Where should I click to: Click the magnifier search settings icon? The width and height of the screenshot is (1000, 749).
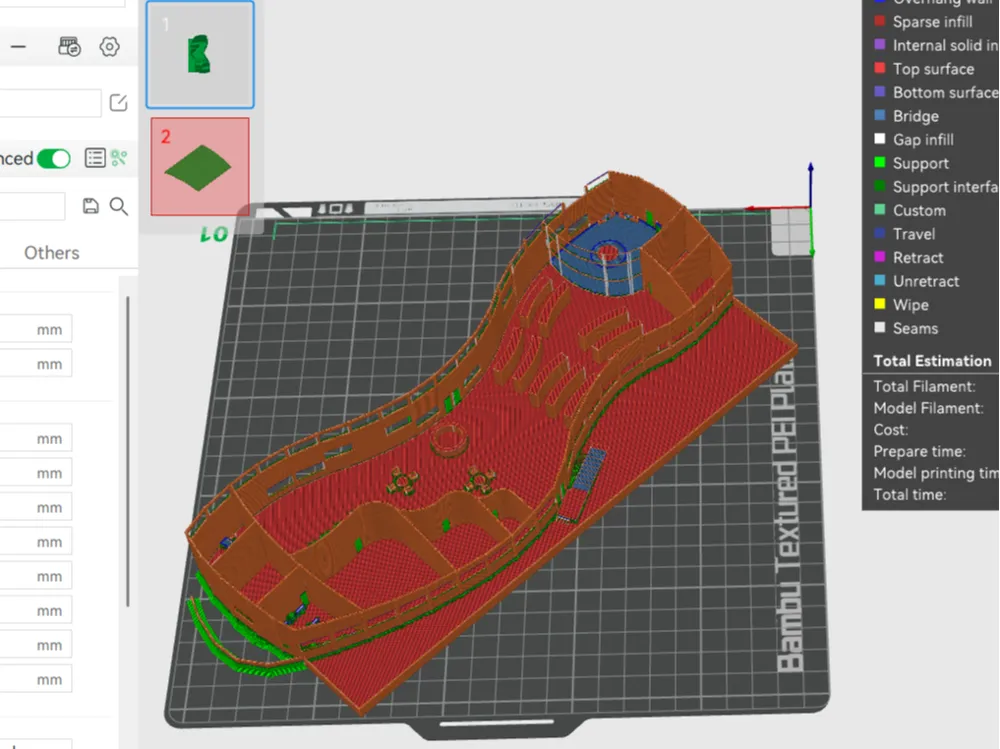tap(119, 206)
